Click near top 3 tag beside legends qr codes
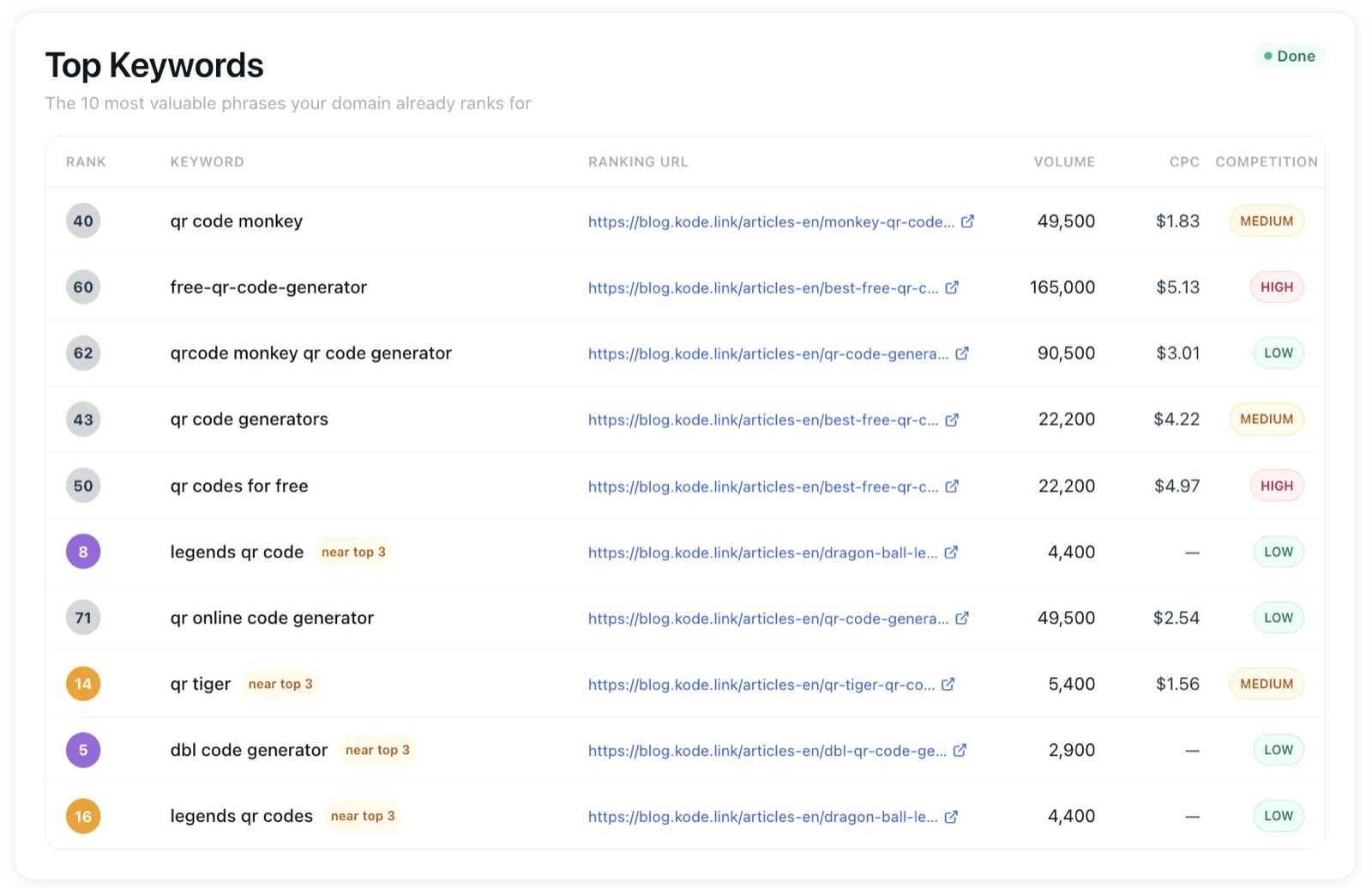The height and width of the screenshot is (888, 1372). pyautogui.click(x=363, y=816)
